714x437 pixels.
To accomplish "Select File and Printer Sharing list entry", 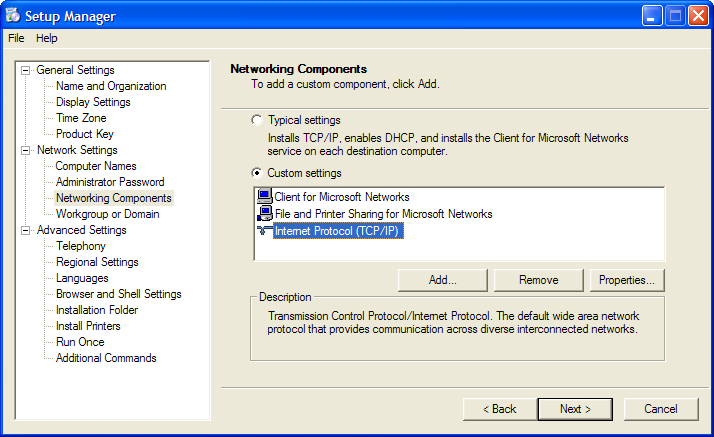I will [383, 214].
